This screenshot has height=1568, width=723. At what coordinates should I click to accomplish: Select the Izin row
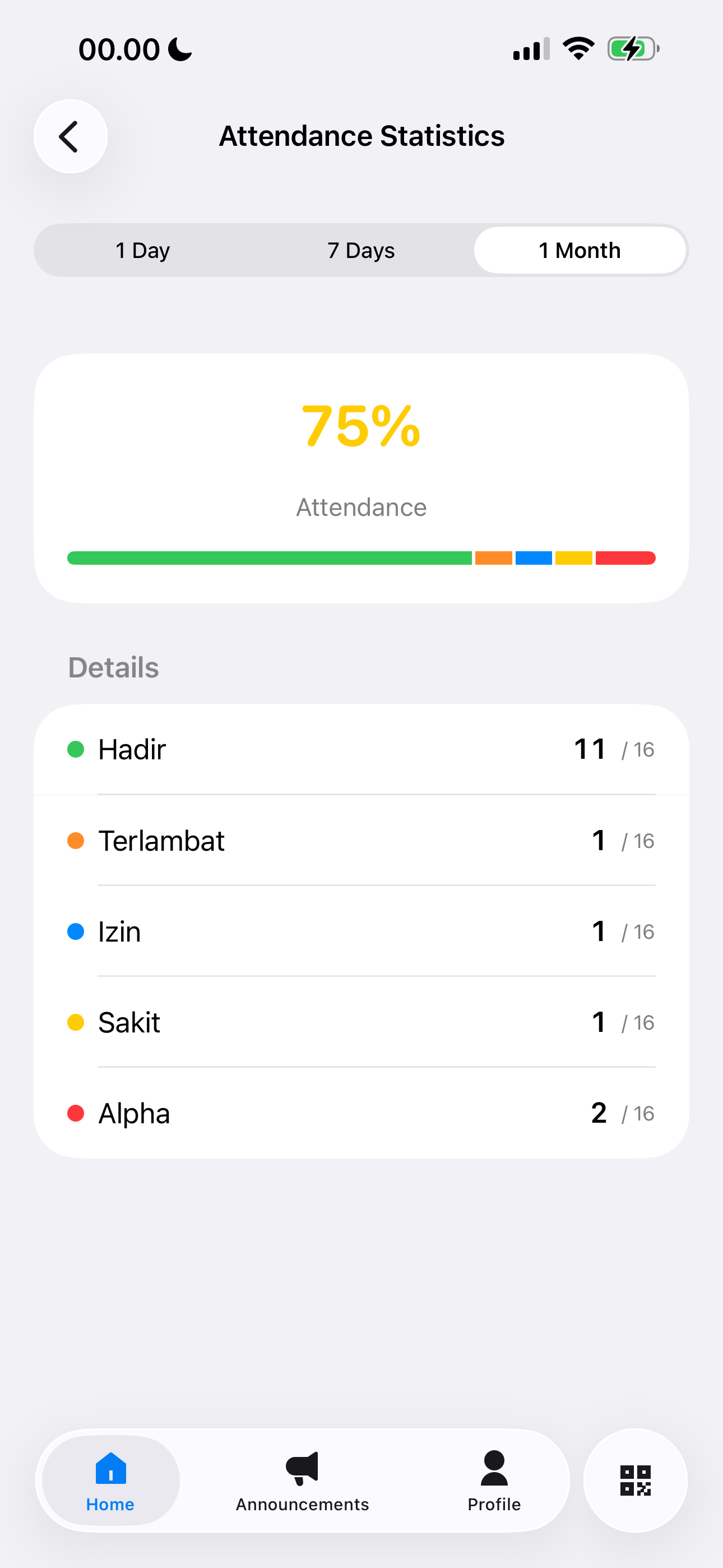pos(361,931)
